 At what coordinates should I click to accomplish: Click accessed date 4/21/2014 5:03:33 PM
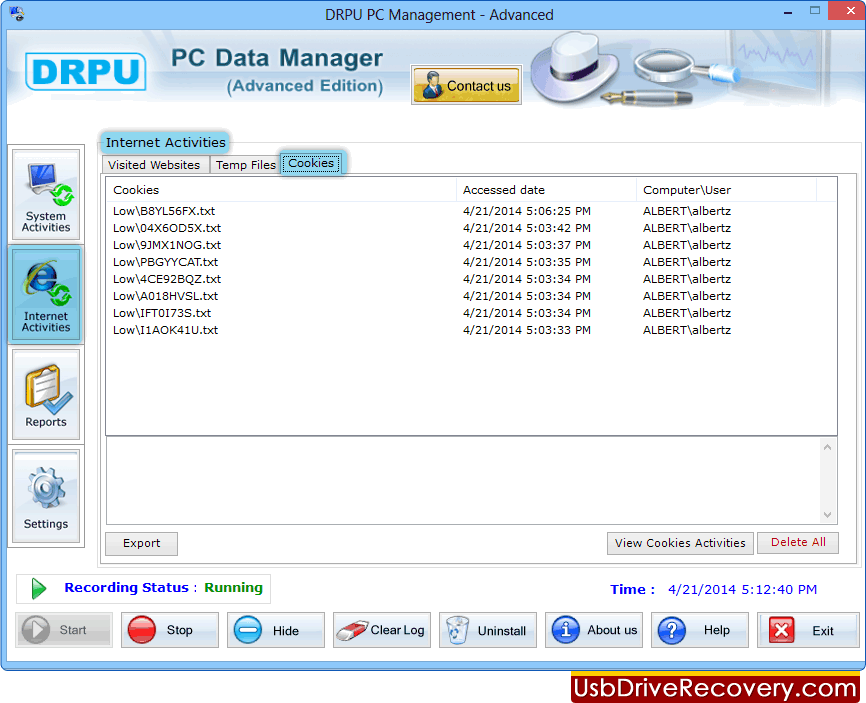[x=527, y=330]
